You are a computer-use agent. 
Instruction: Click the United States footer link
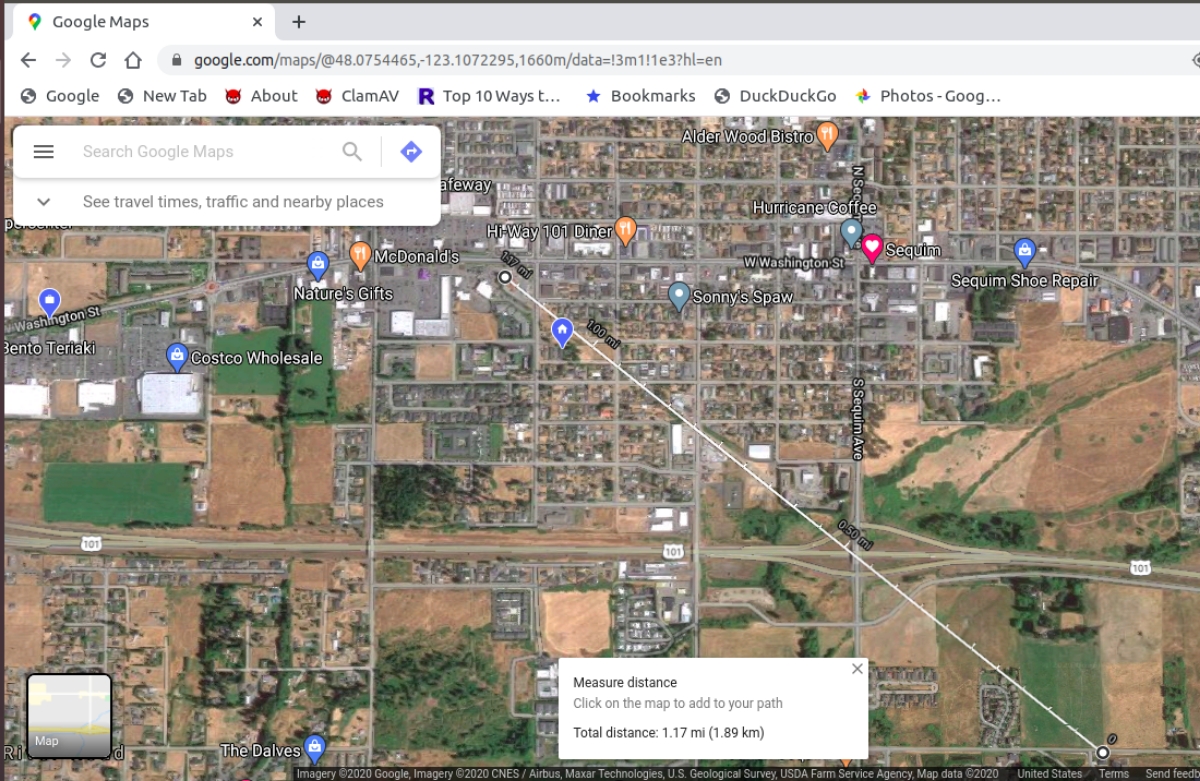click(1050, 774)
